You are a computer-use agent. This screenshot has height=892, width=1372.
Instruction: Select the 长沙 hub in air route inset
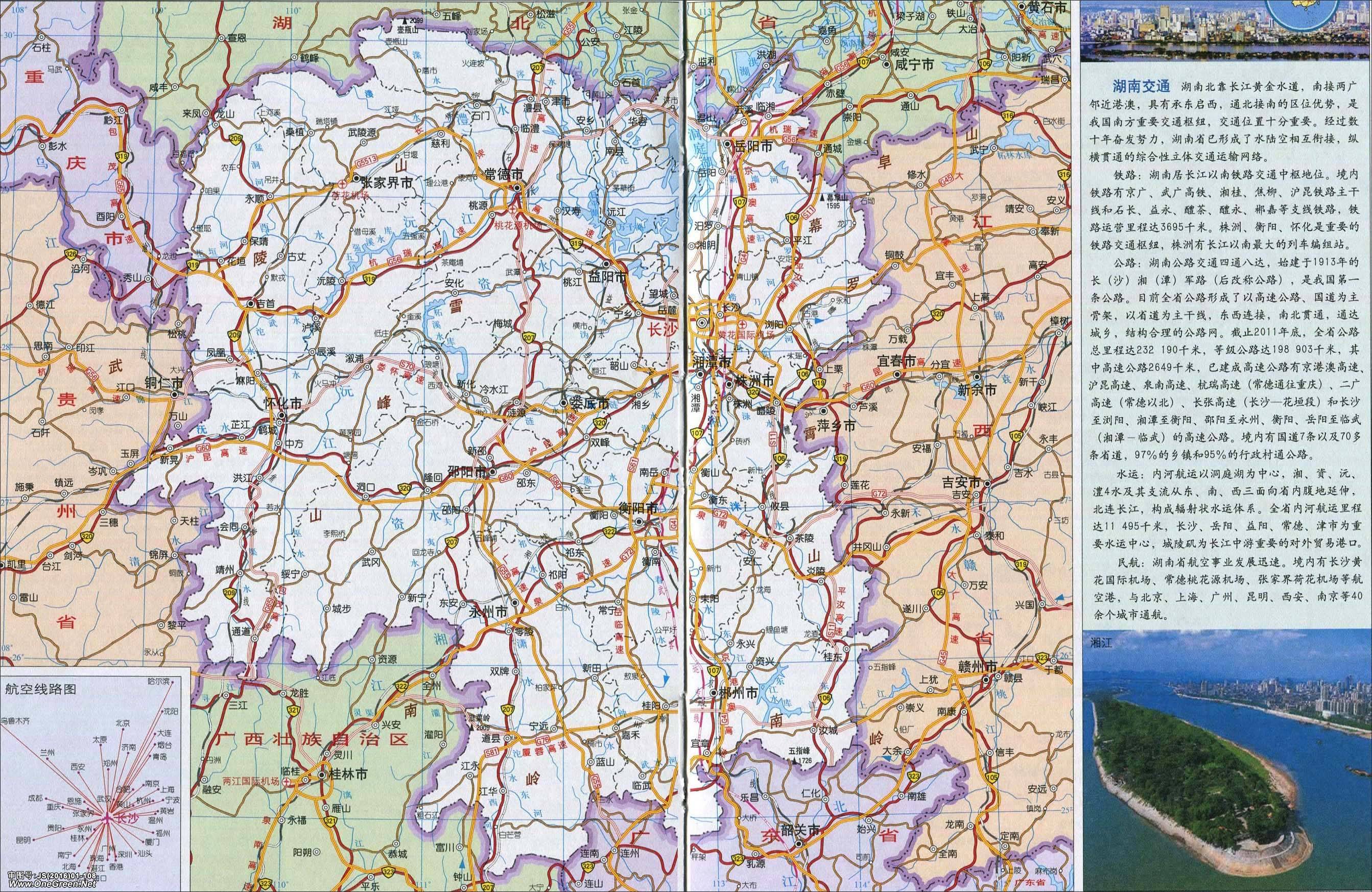(x=108, y=818)
